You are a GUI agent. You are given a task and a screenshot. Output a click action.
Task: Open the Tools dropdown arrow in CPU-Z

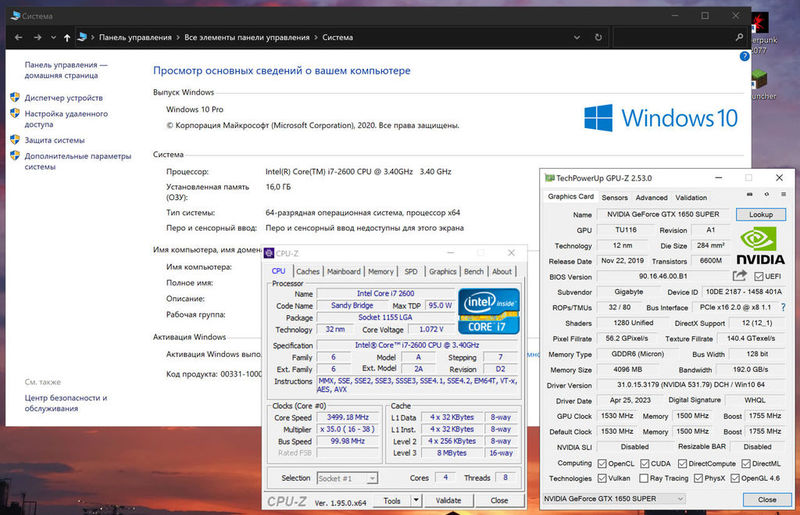coord(416,500)
